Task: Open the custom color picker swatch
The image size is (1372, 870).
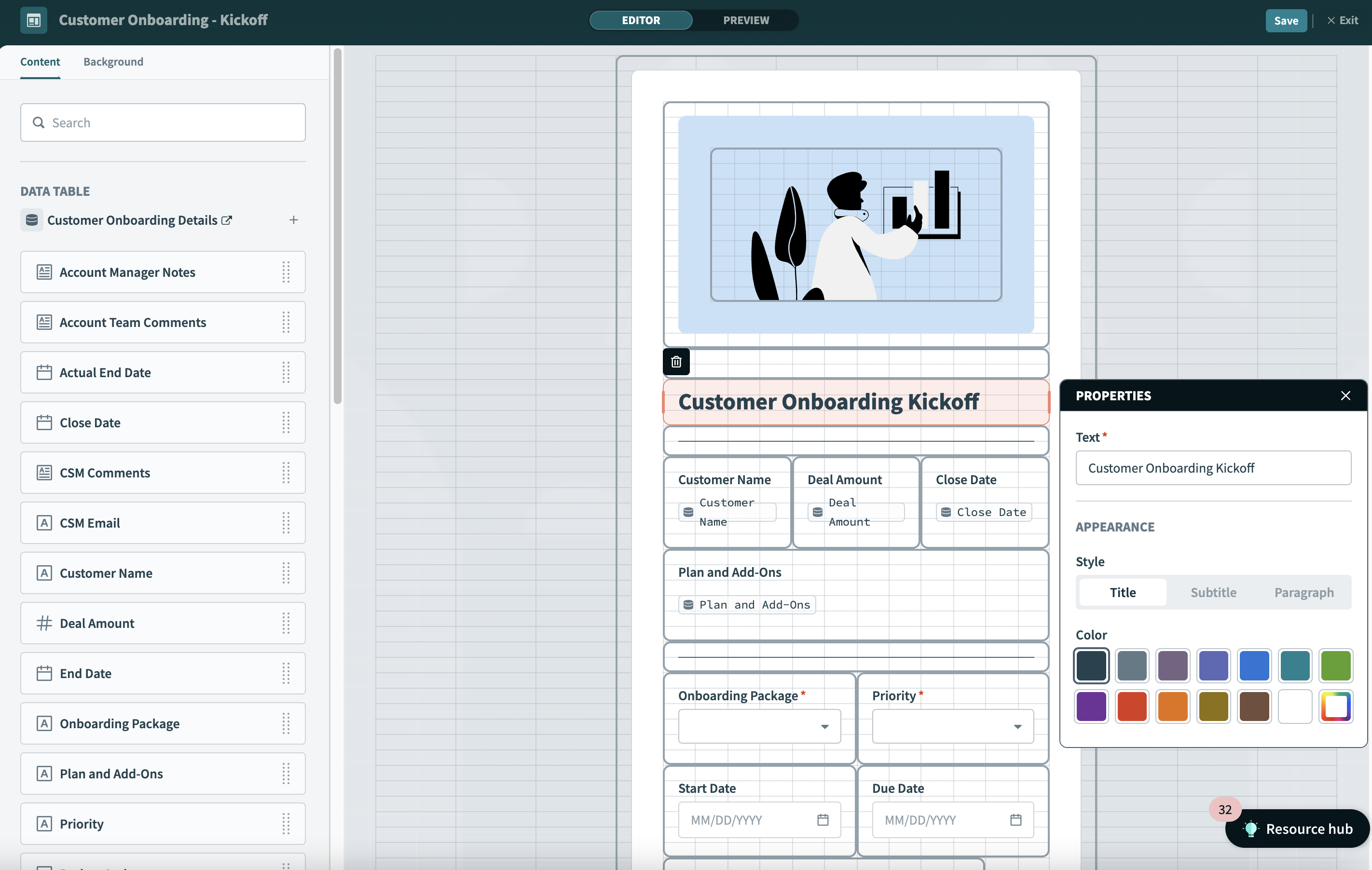Action: click(x=1335, y=707)
